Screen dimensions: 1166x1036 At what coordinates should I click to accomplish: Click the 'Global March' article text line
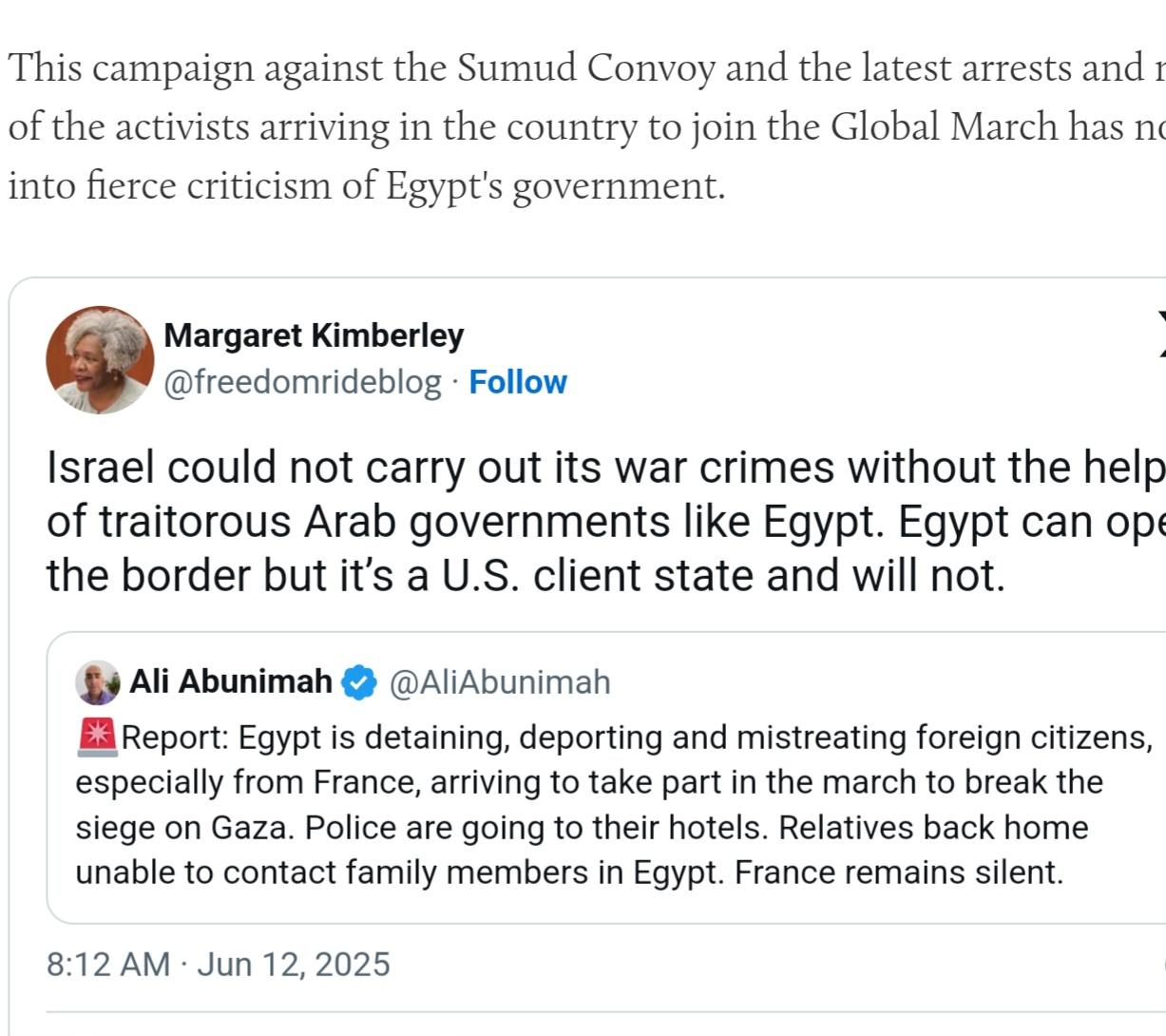coord(586,126)
